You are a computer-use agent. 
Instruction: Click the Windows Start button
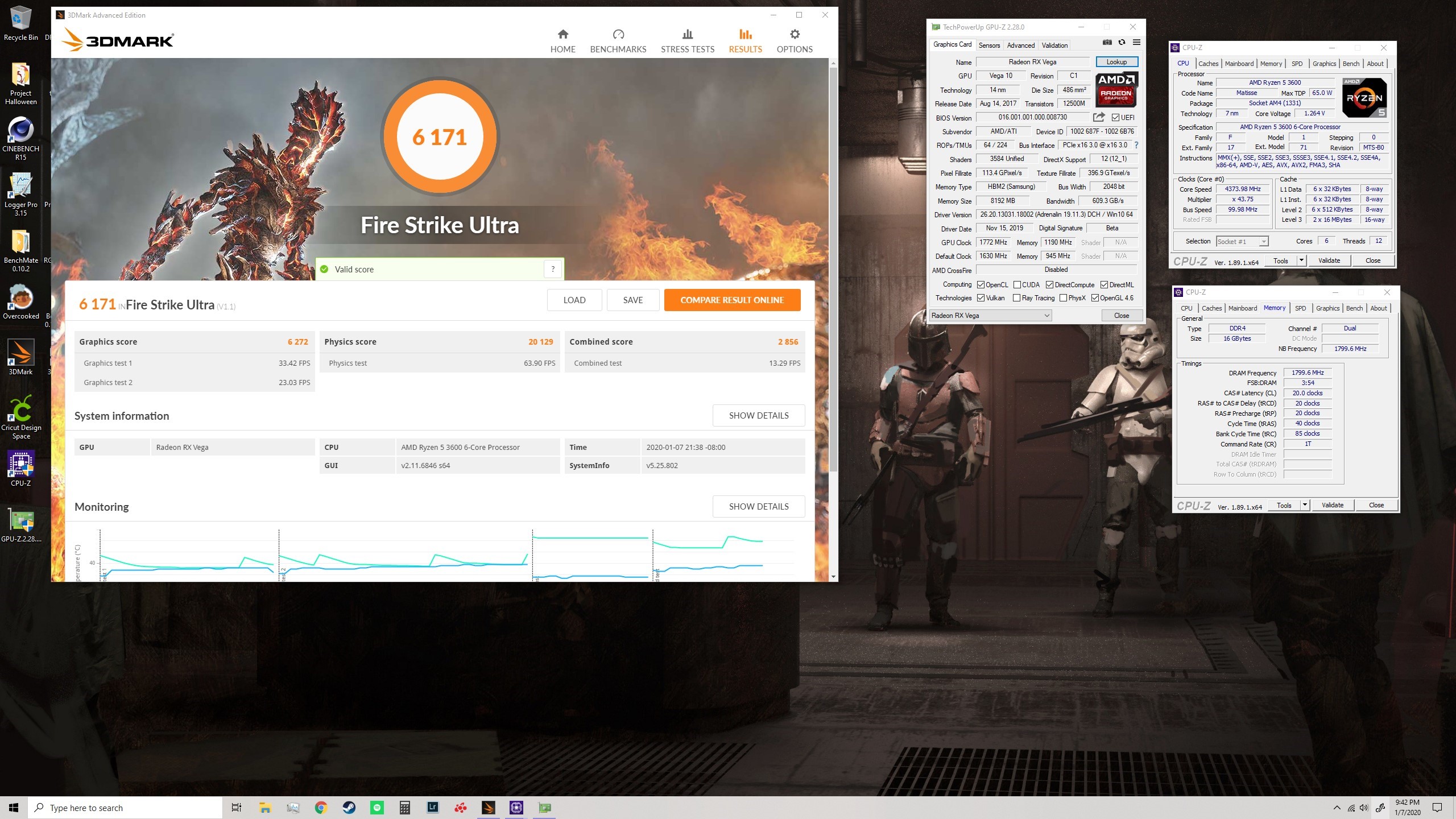coord(14,807)
